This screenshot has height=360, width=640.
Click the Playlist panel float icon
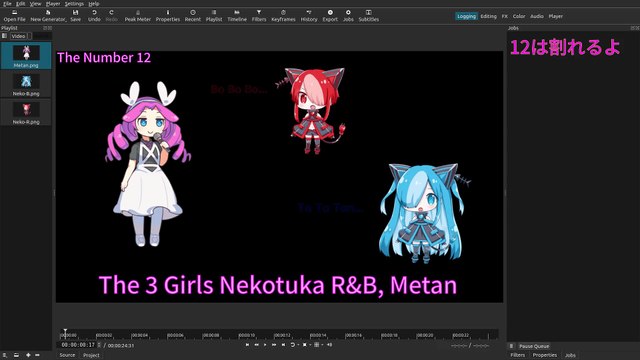(x=45, y=28)
